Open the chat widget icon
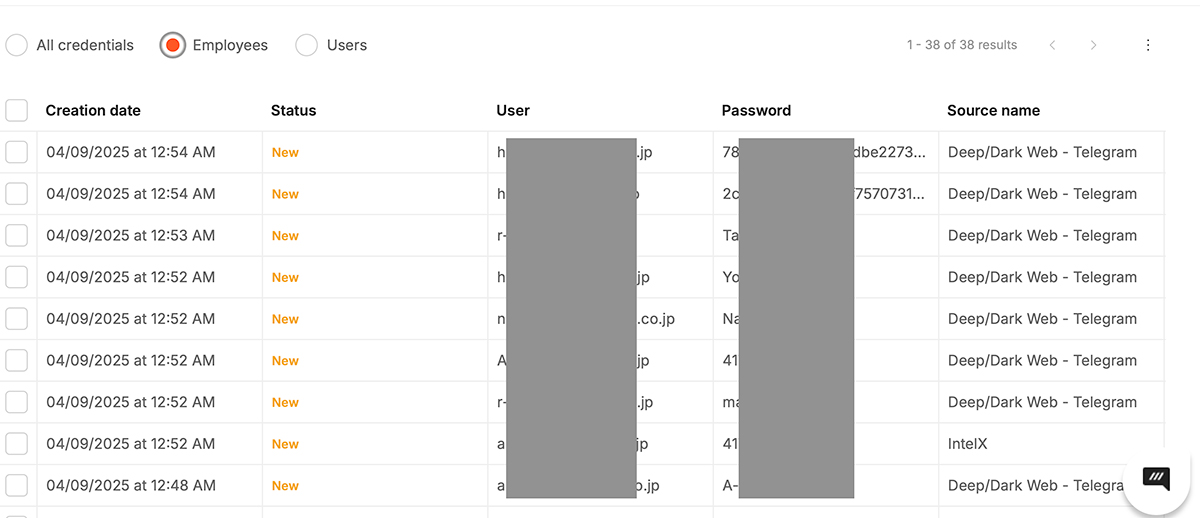This screenshot has width=1200, height=518. 1156,478
